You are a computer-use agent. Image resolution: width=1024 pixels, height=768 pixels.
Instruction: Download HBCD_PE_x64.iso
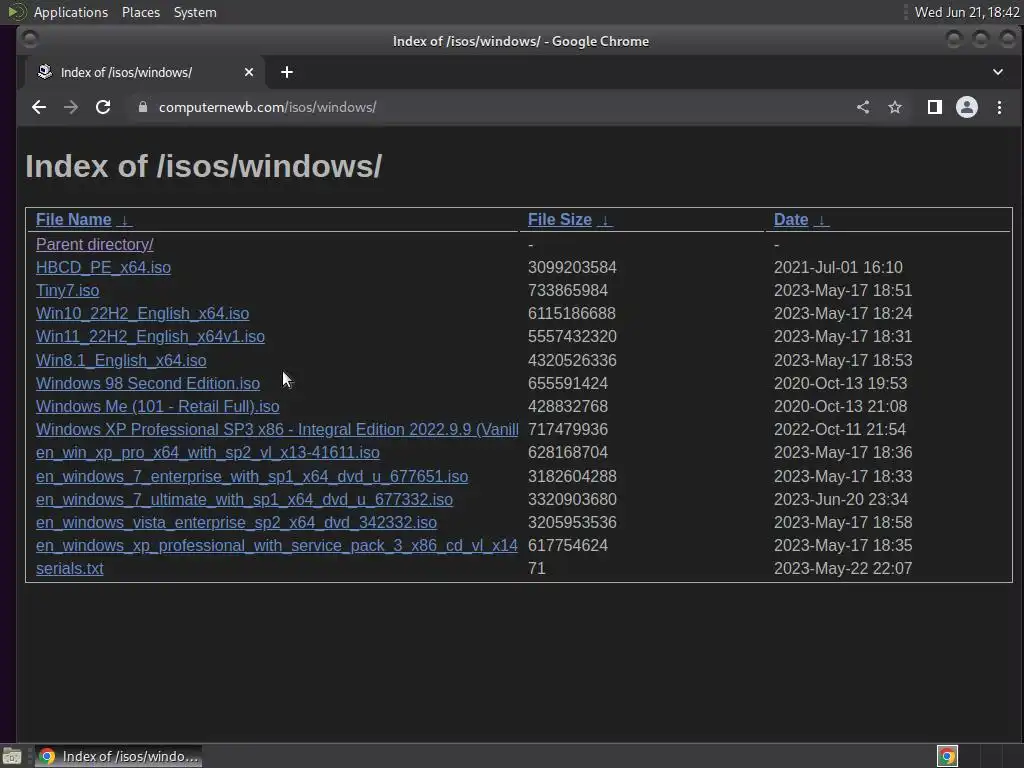pyautogui.click(x=103, y=268)
